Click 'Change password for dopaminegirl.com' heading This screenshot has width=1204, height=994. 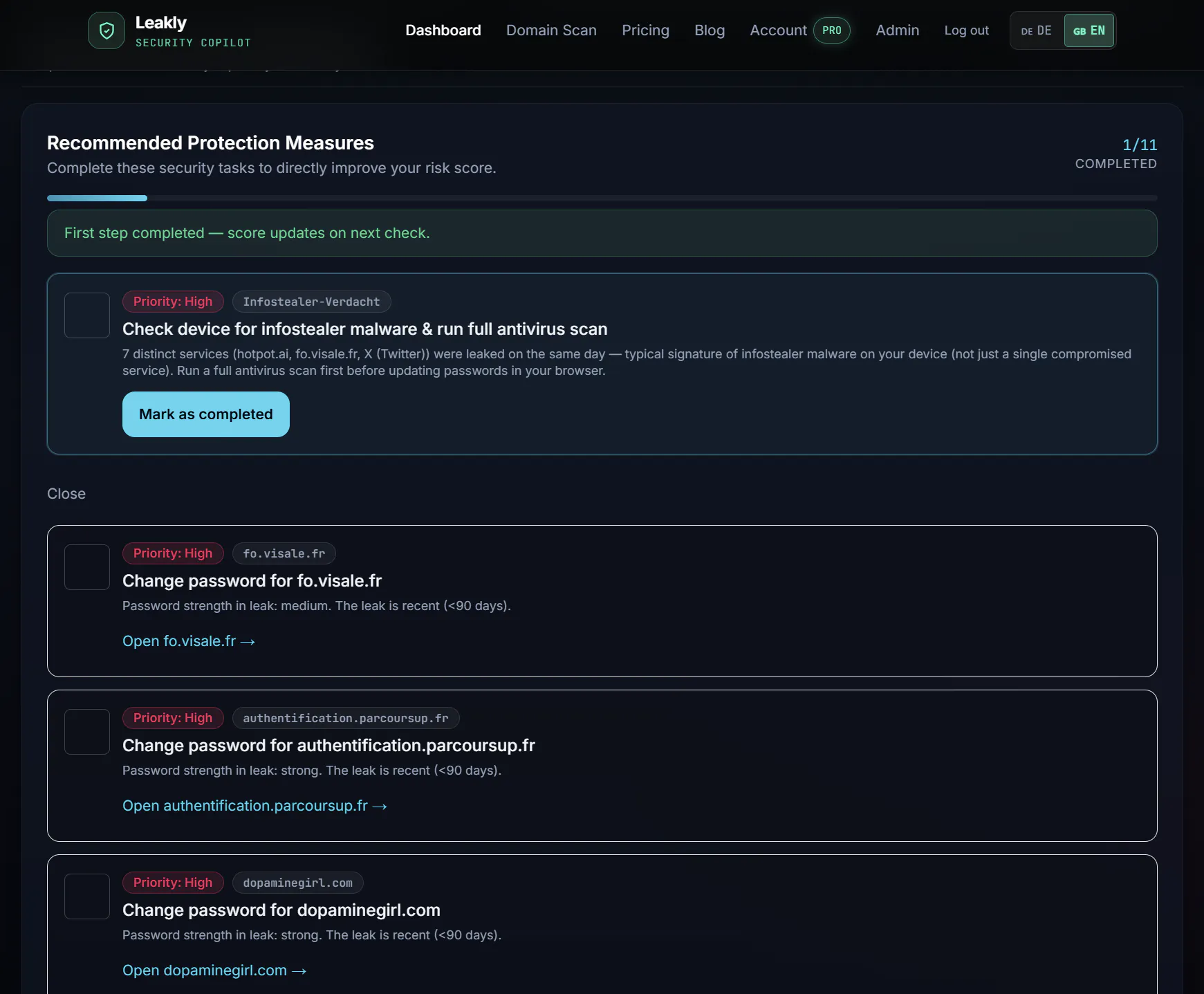(x=281, y=910)
